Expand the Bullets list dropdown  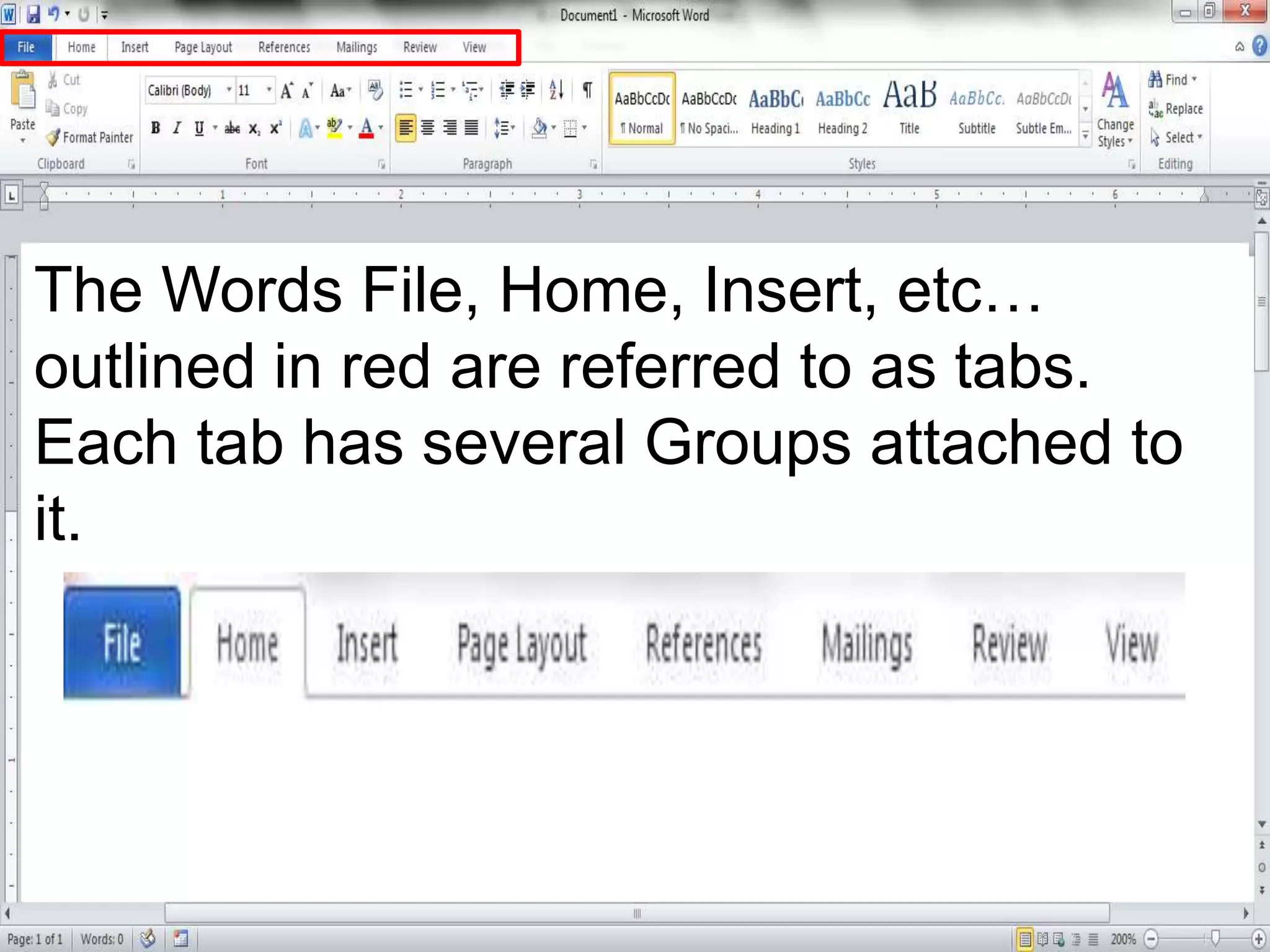click(x=421, y=90)
